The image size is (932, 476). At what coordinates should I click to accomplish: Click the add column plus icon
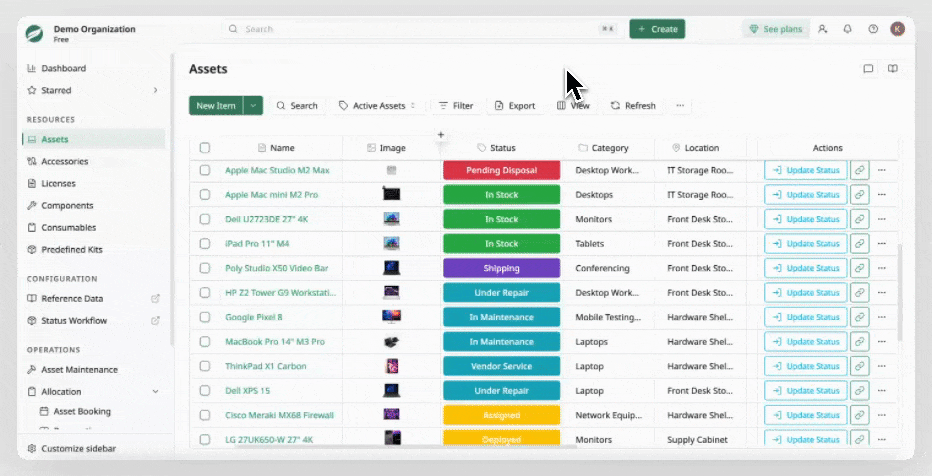(x=440, y=135)
